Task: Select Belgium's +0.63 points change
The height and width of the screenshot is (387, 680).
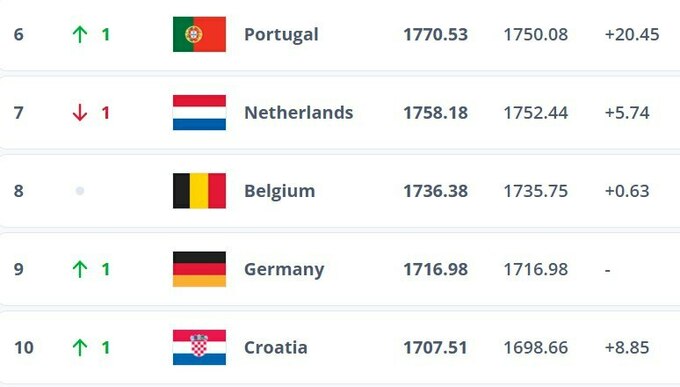Action: pyautogui.click(x=627, y=191)
